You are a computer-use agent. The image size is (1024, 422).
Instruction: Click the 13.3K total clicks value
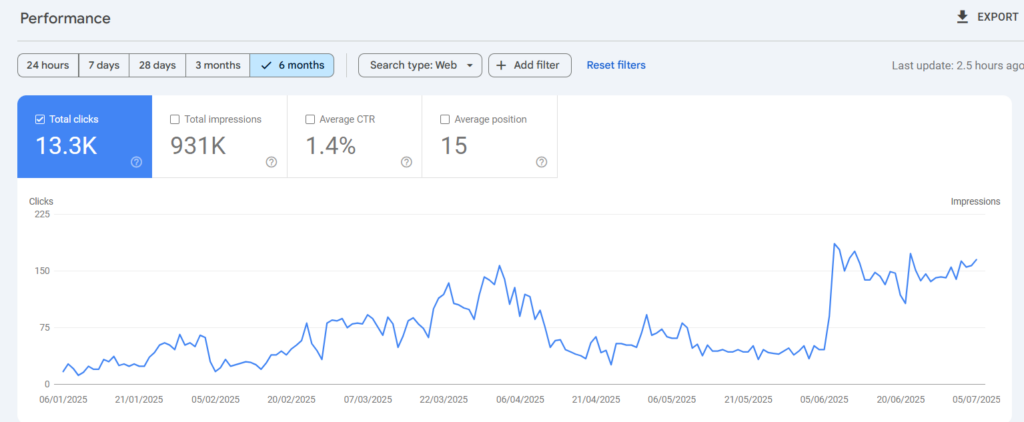pos(66,146)
